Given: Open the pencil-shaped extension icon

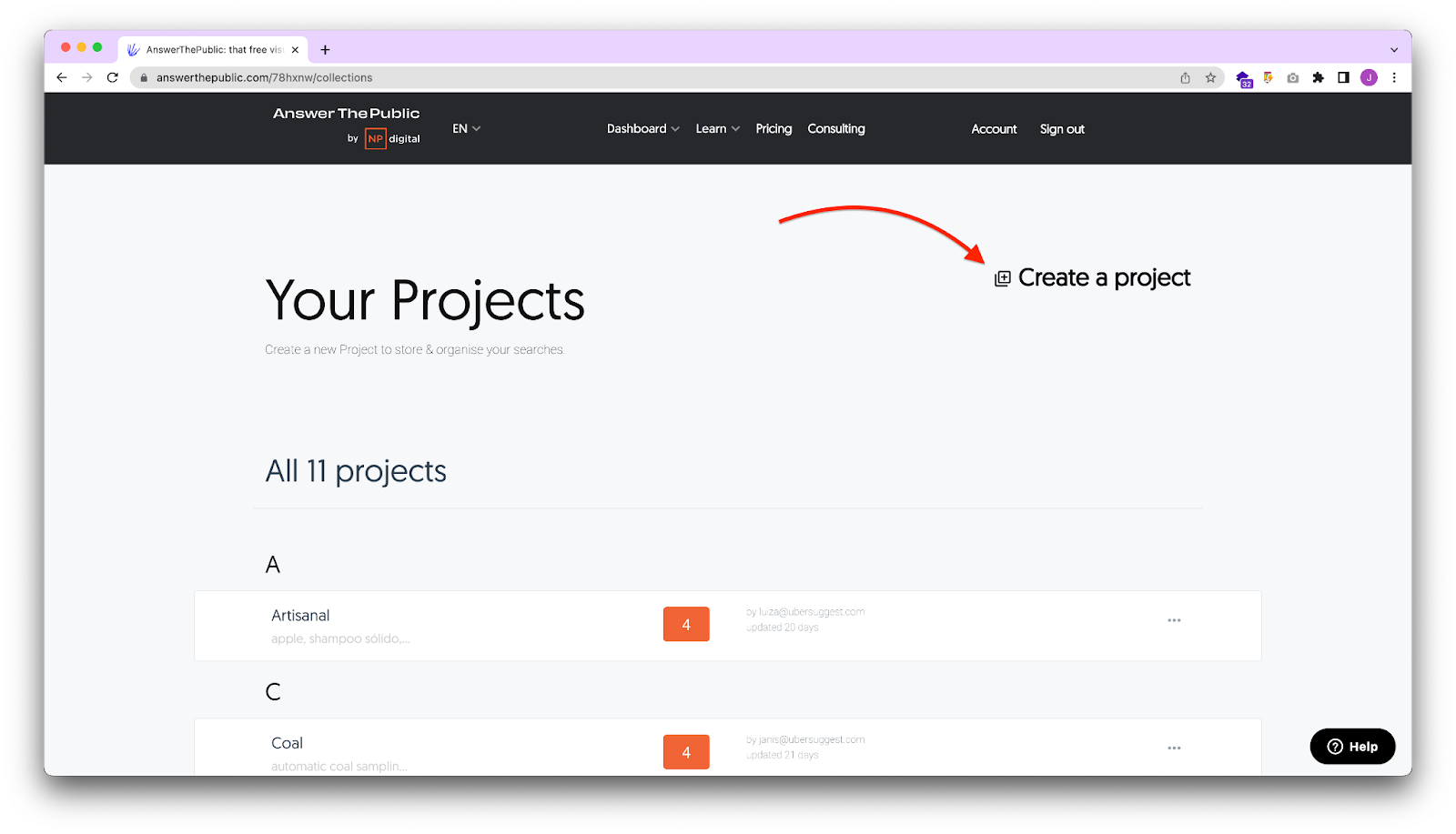Looking at the screenshot, I should (1268, 77).
